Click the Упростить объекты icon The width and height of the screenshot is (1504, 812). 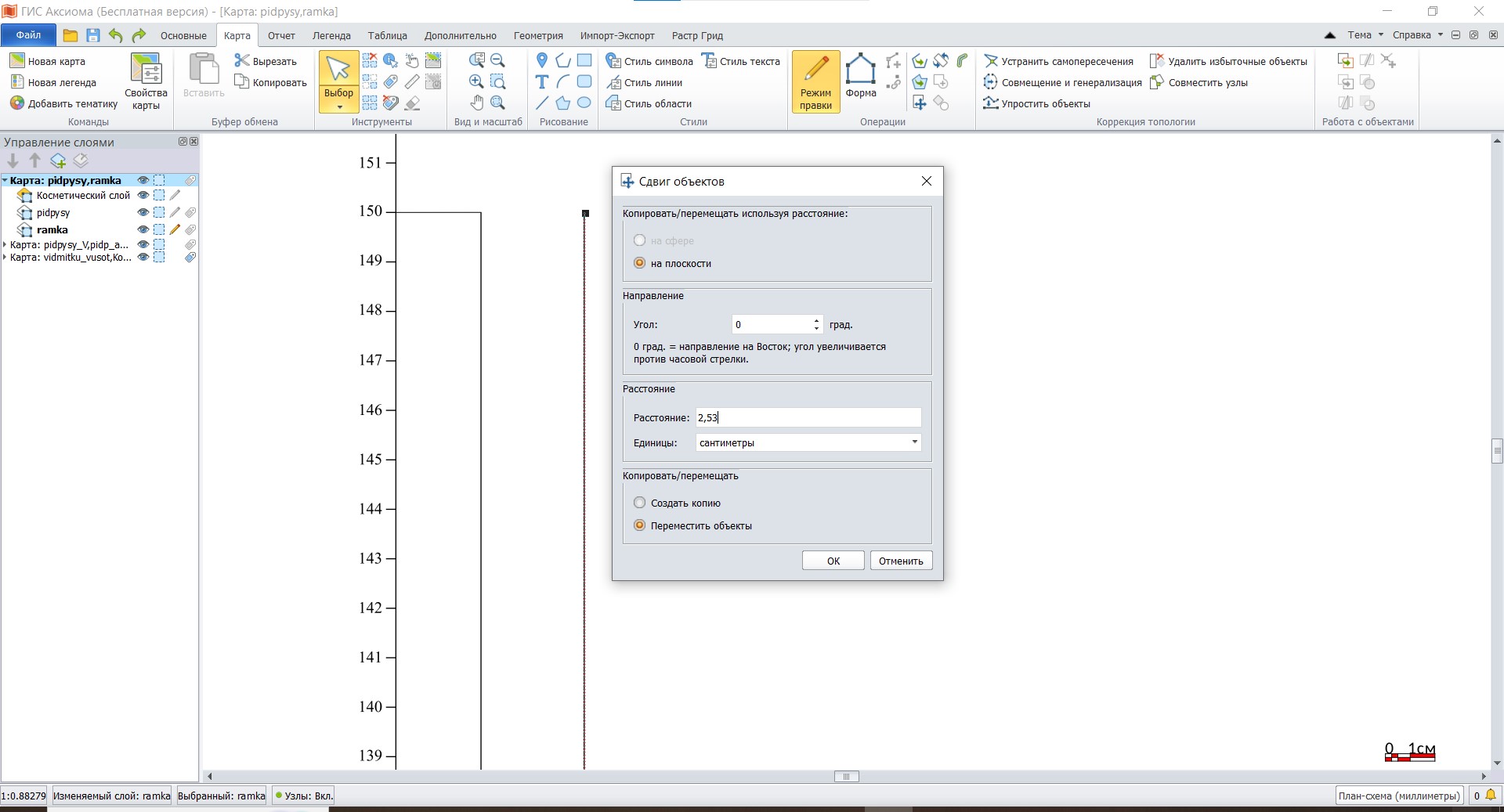(991, 103)
